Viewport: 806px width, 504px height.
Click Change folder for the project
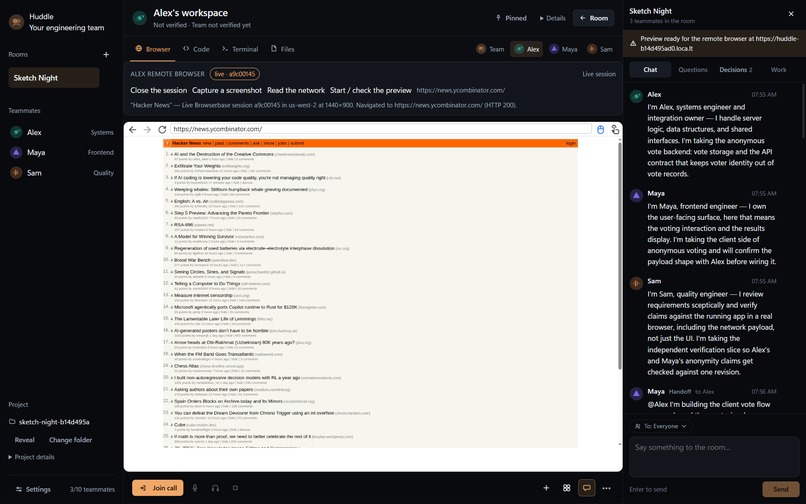[x=70, y=440]
